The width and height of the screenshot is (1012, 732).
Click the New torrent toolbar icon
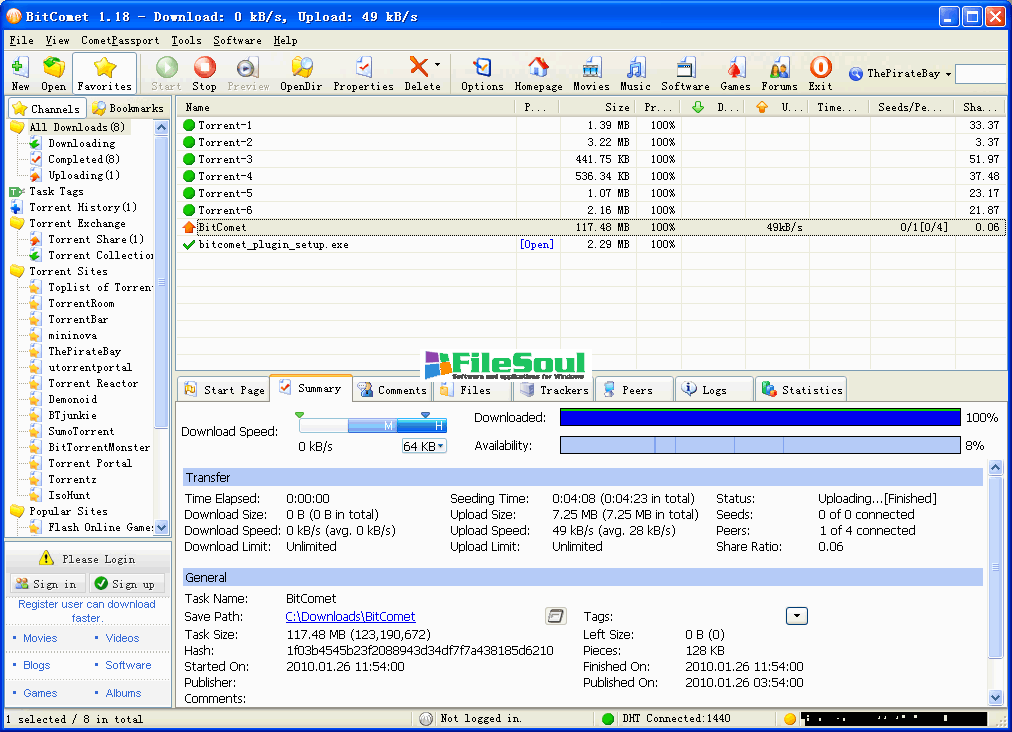[x=20, y=74]
